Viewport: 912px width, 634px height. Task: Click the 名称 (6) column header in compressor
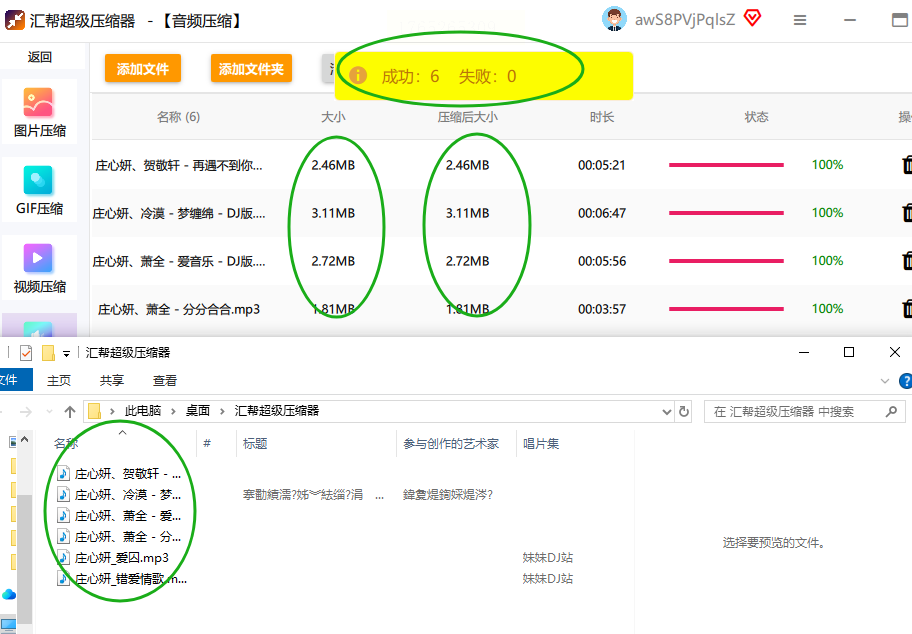coord(179,117)
